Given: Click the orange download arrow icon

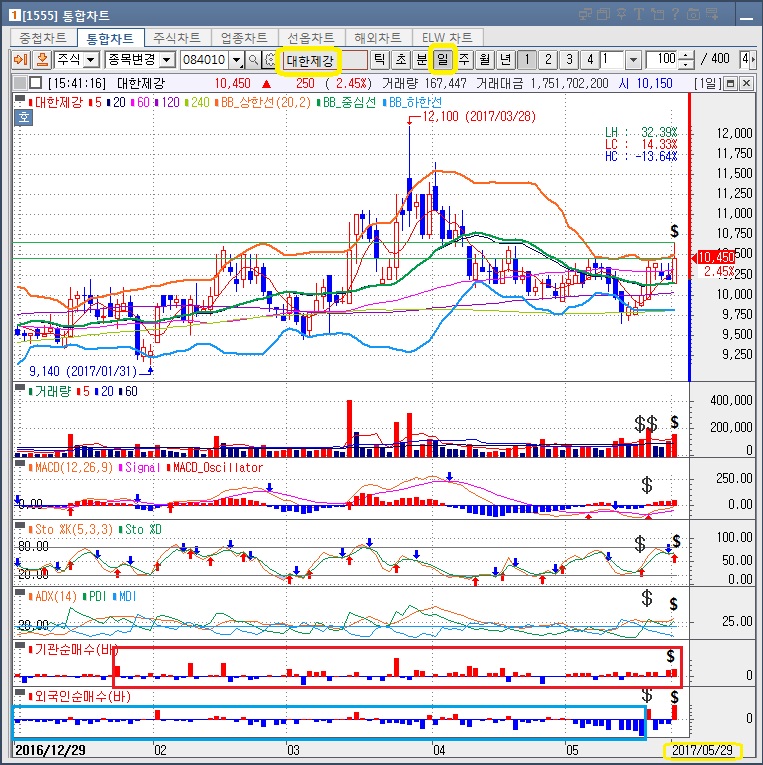Looking at the screenshot, I should coord(42,60).
